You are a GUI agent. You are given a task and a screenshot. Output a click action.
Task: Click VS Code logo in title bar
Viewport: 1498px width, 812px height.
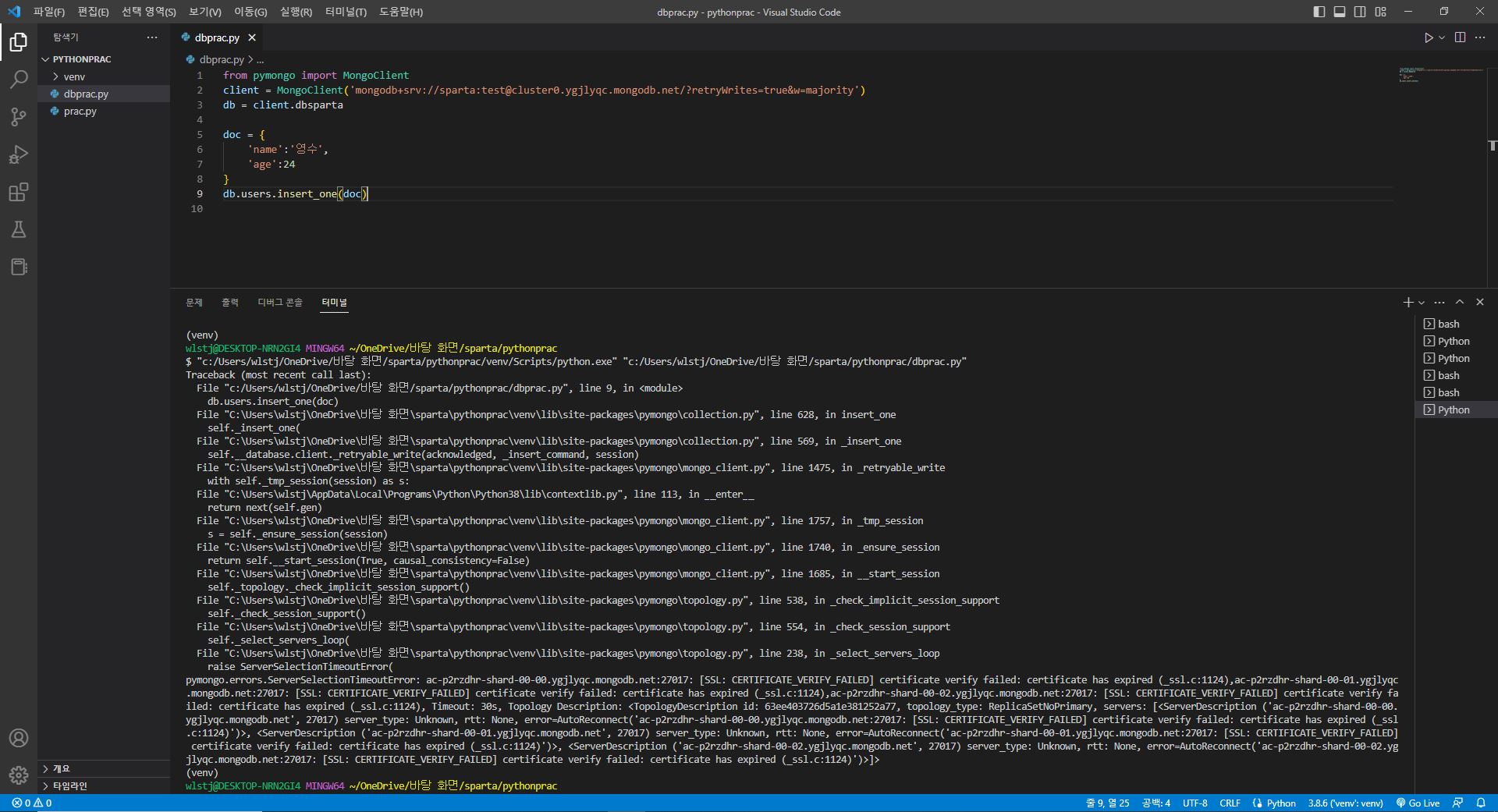tap(14, 12)
